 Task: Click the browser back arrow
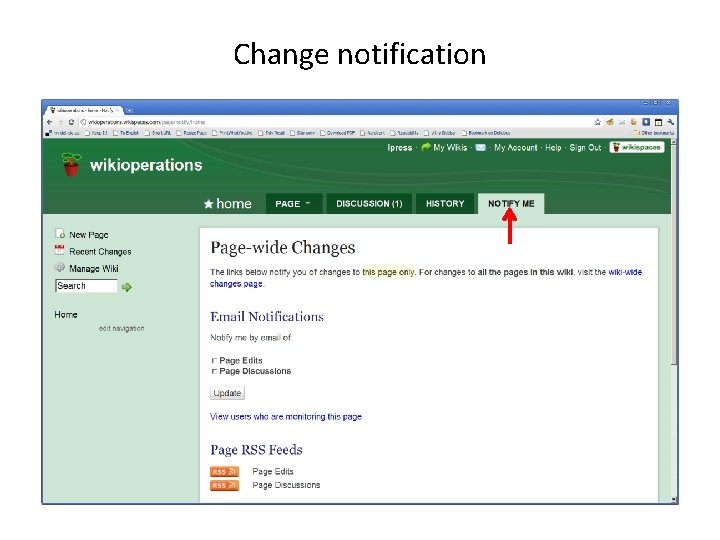point(50,122)
